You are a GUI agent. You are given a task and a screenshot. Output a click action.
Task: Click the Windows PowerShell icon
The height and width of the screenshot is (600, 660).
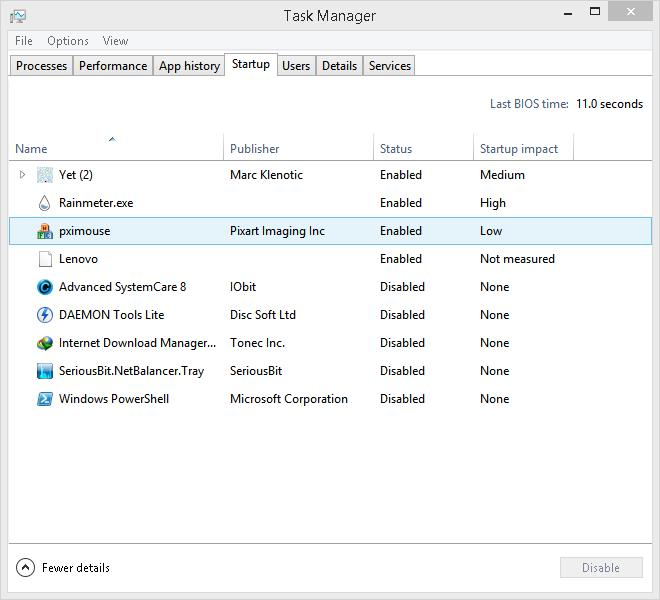(x=45, y=399)
